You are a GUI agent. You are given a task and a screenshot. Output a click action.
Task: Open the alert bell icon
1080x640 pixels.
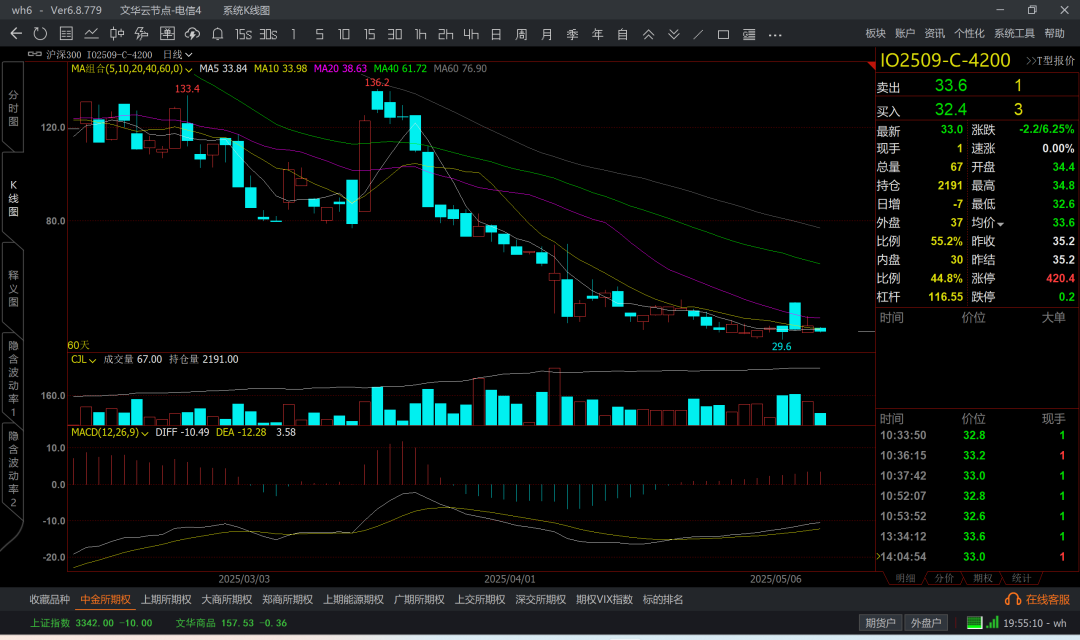[x=217, y=34]
